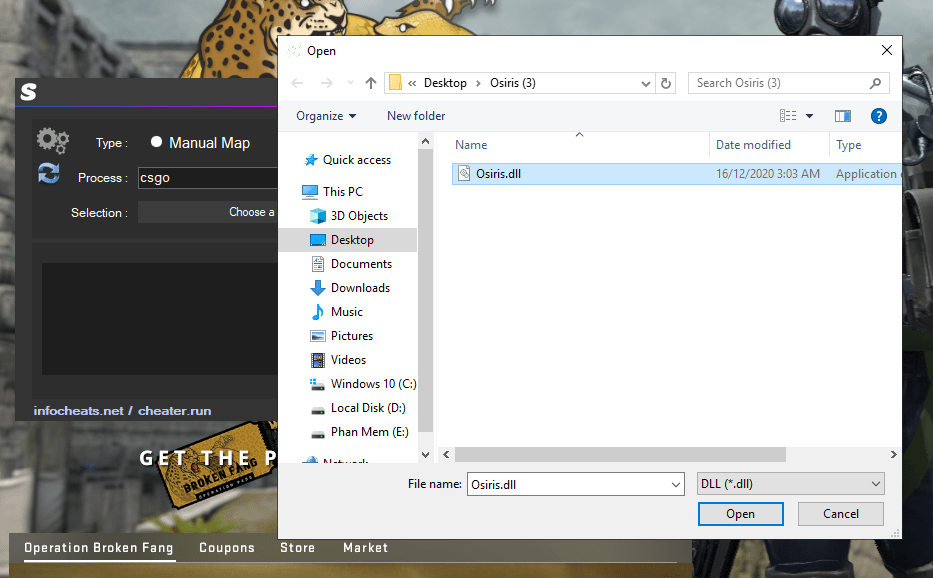This screenshot has height=578, width=933.
Task: Select the Manual Map radio button
Action: click(x=156, y=142)
